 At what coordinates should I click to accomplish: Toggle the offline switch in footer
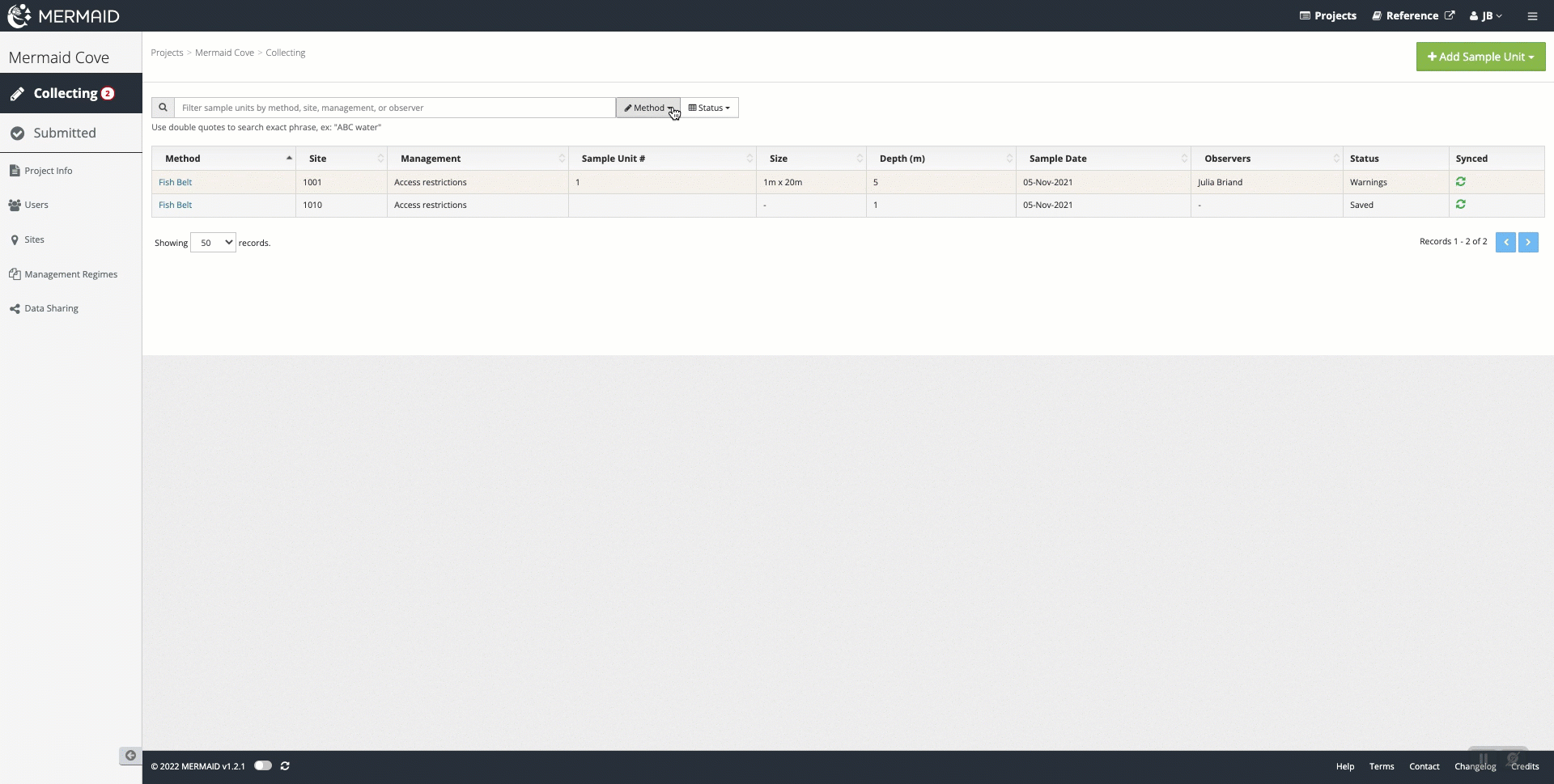point(262,766)
